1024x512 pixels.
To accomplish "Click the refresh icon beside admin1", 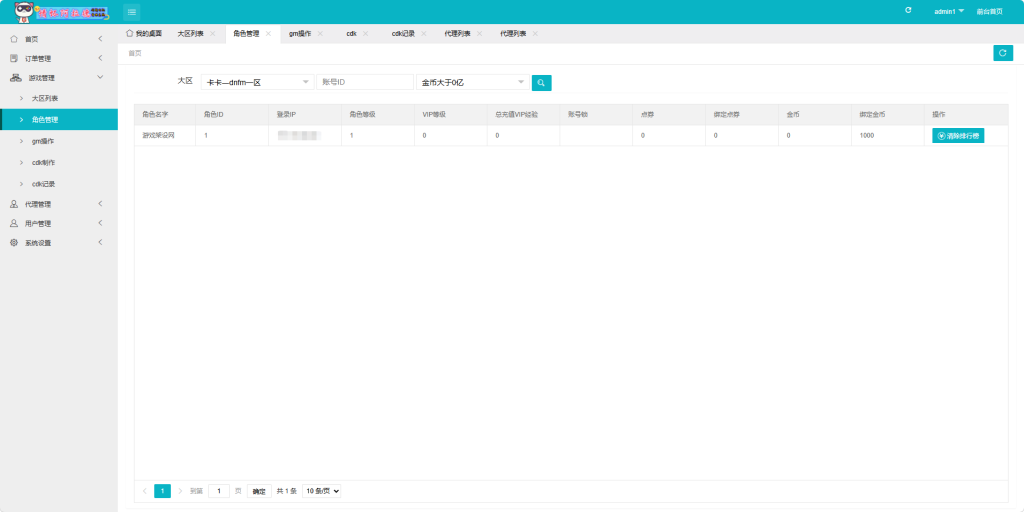I will [x=908, y=10].
